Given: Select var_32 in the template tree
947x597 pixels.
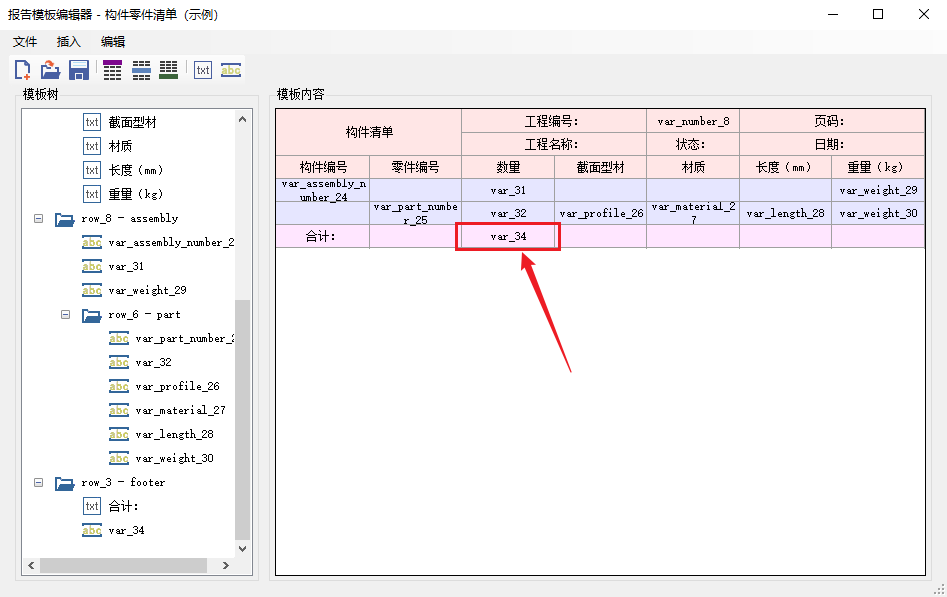Looking at the screenshot, I should click(153, 363).
